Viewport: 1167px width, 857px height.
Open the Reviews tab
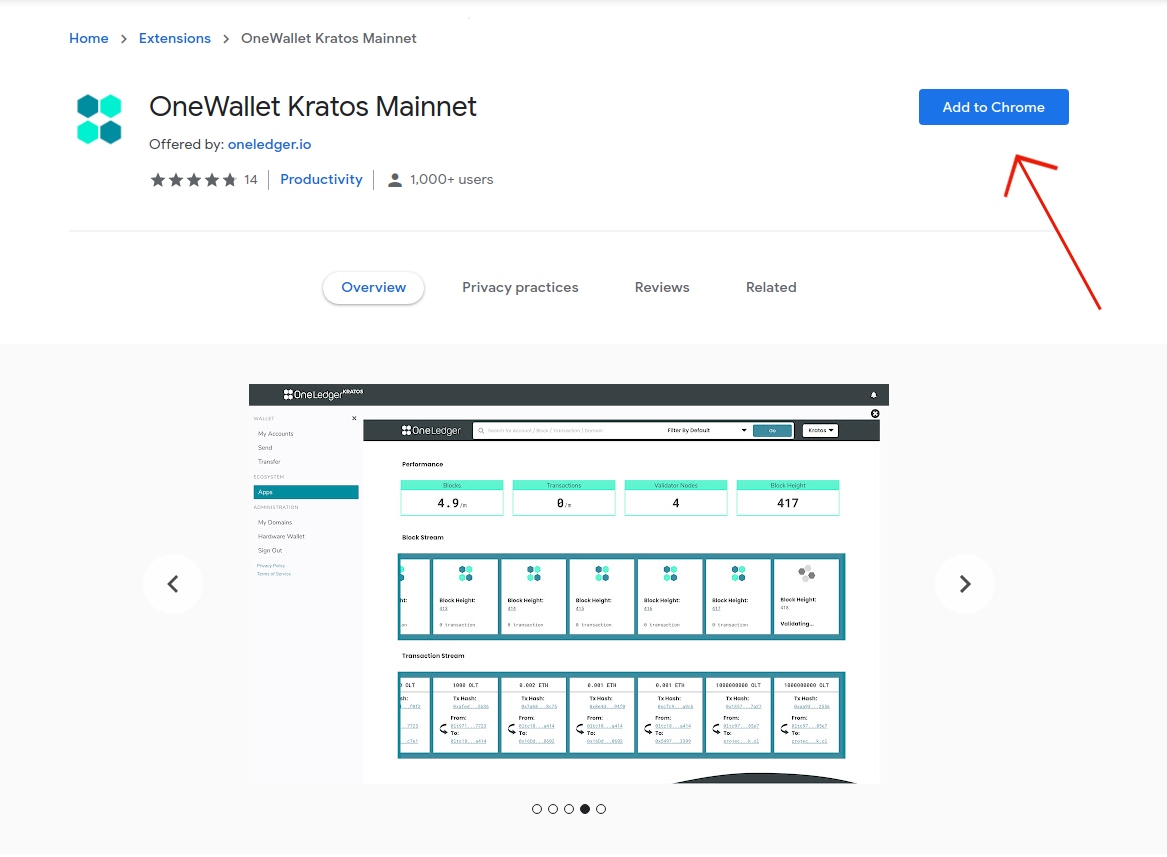[662, 287]
